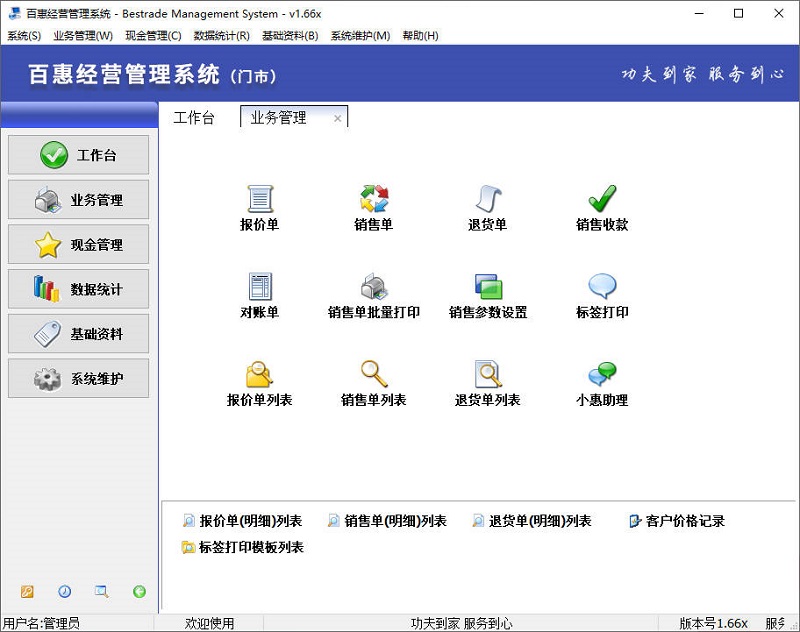Viewport: 800px width, 632px height.
Task: Click the 对账单 statement icon
Action: [261, 295]
